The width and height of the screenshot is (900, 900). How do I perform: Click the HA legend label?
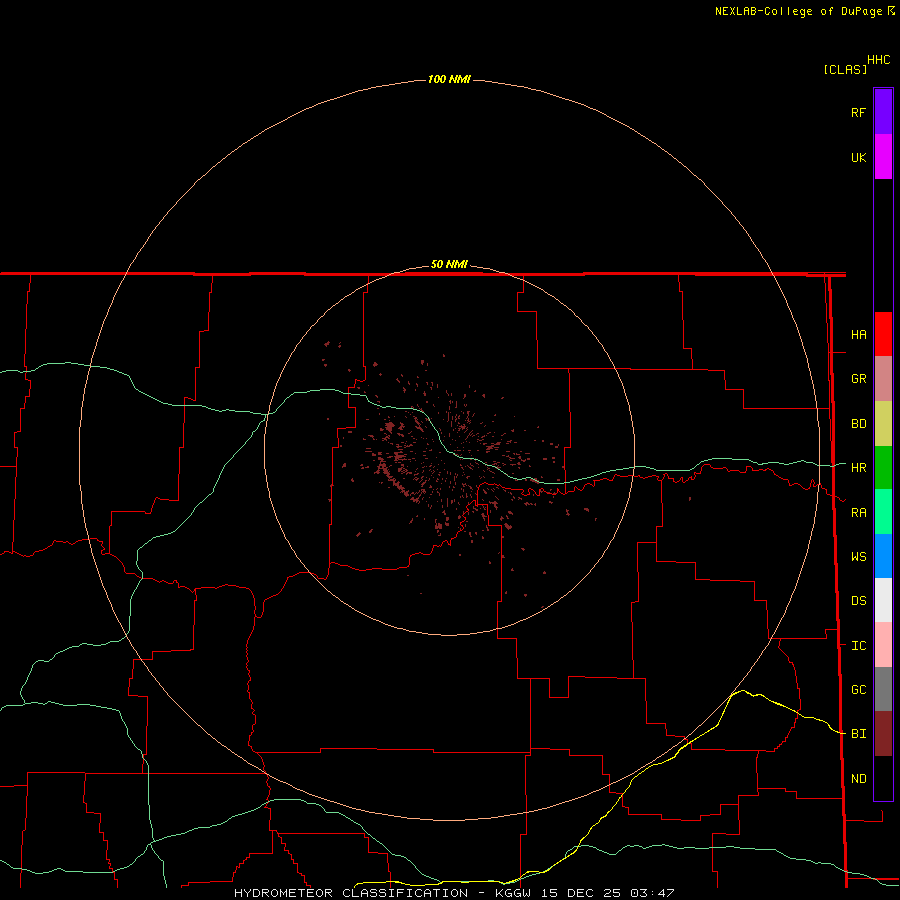click(858, 335)
